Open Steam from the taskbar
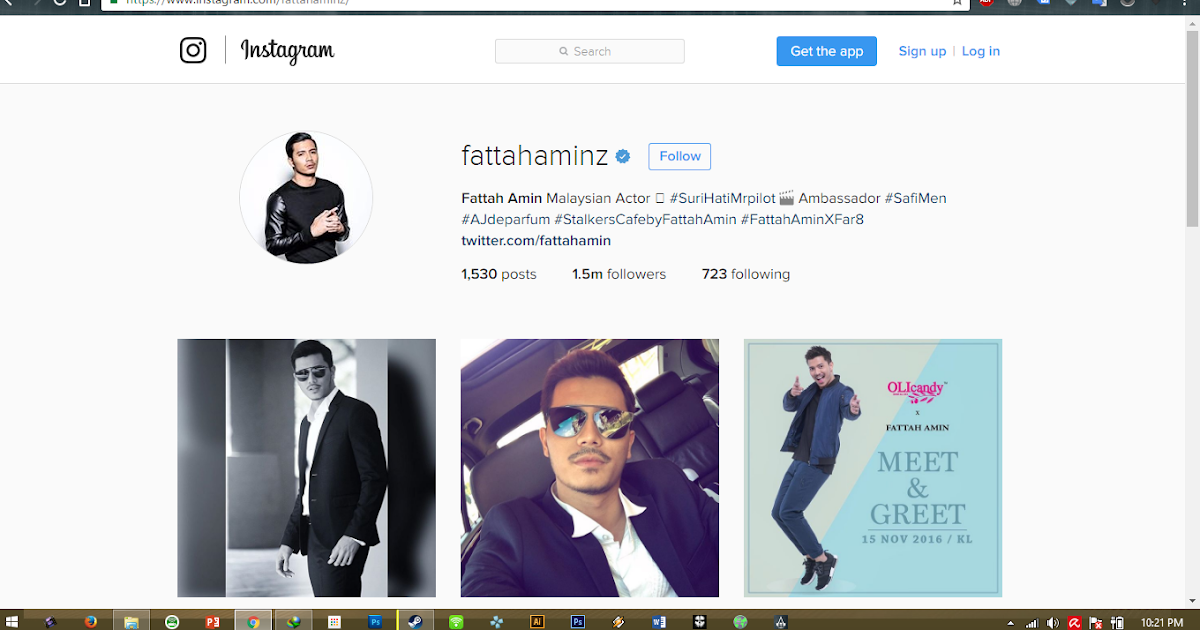 (x=415, y=621)
